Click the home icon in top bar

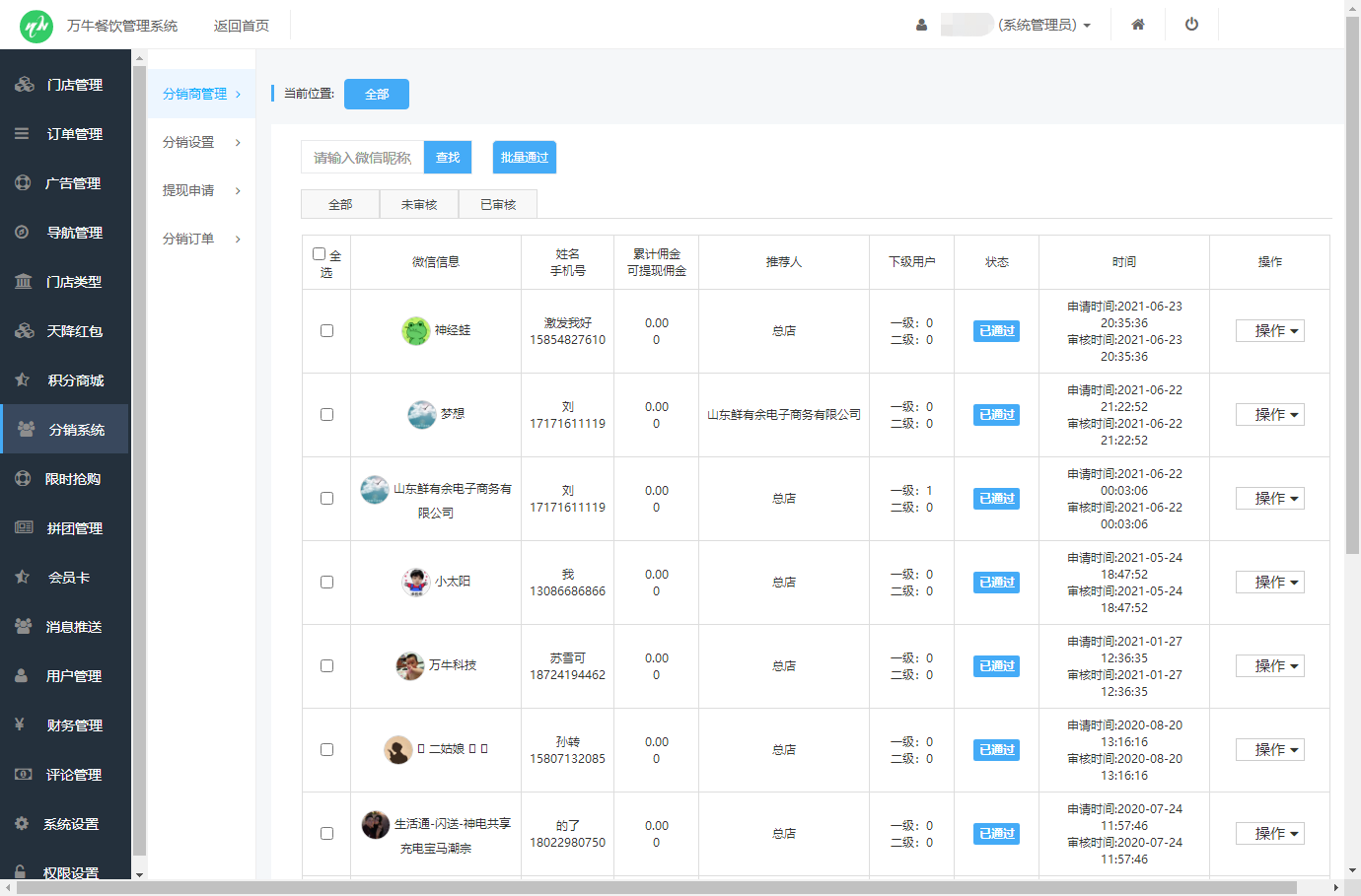coord(1137,25)
